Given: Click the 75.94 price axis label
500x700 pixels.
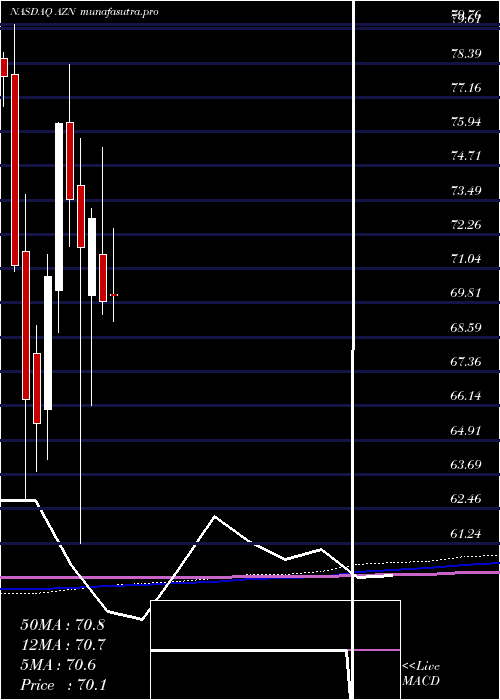Looking at the screenshot, I should coord(466,121).
